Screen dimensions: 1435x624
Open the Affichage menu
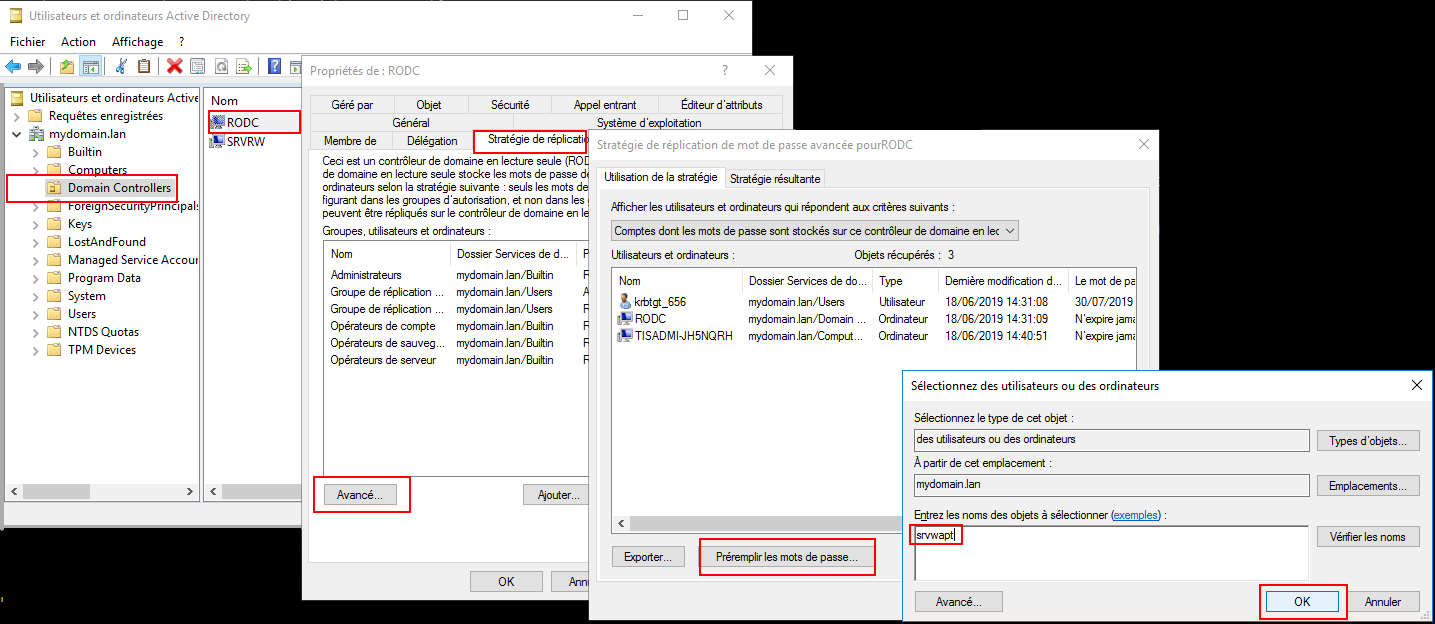point(137,42)
